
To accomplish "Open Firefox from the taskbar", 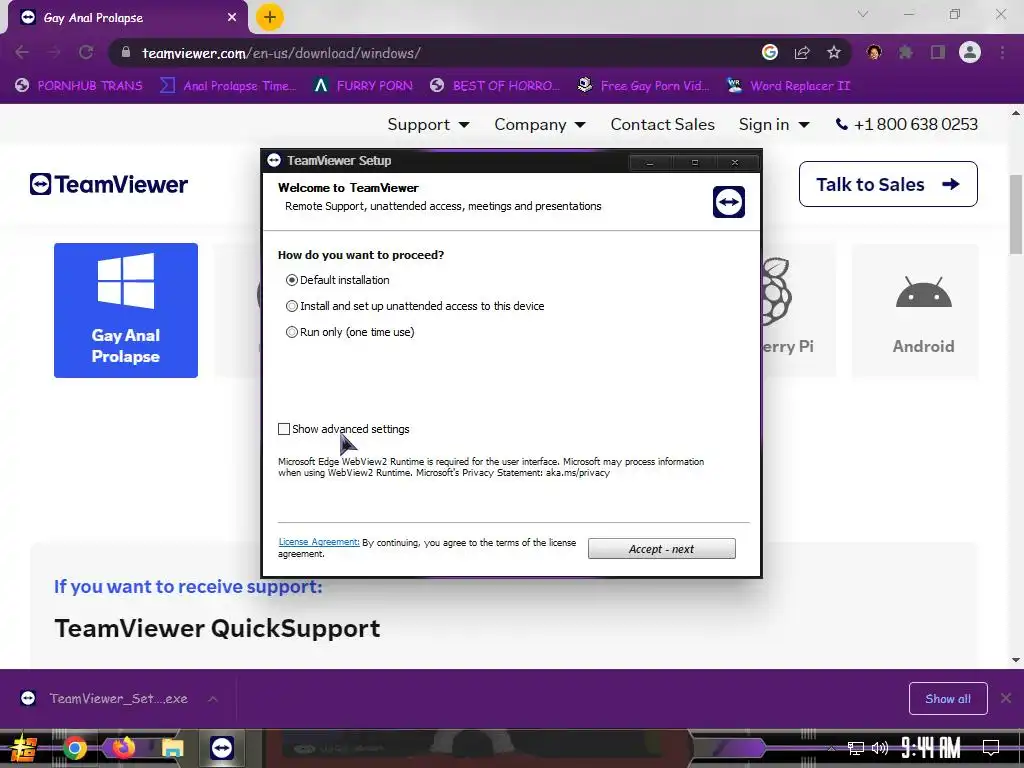I will (123, 748).
